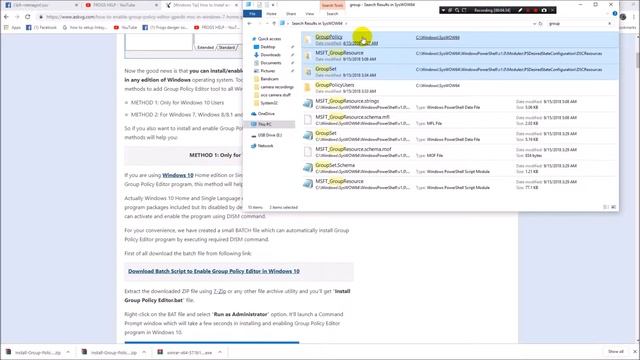Select the Search Tools contextual tab
This screenshot has height=360, width=640.
(332, 5)
